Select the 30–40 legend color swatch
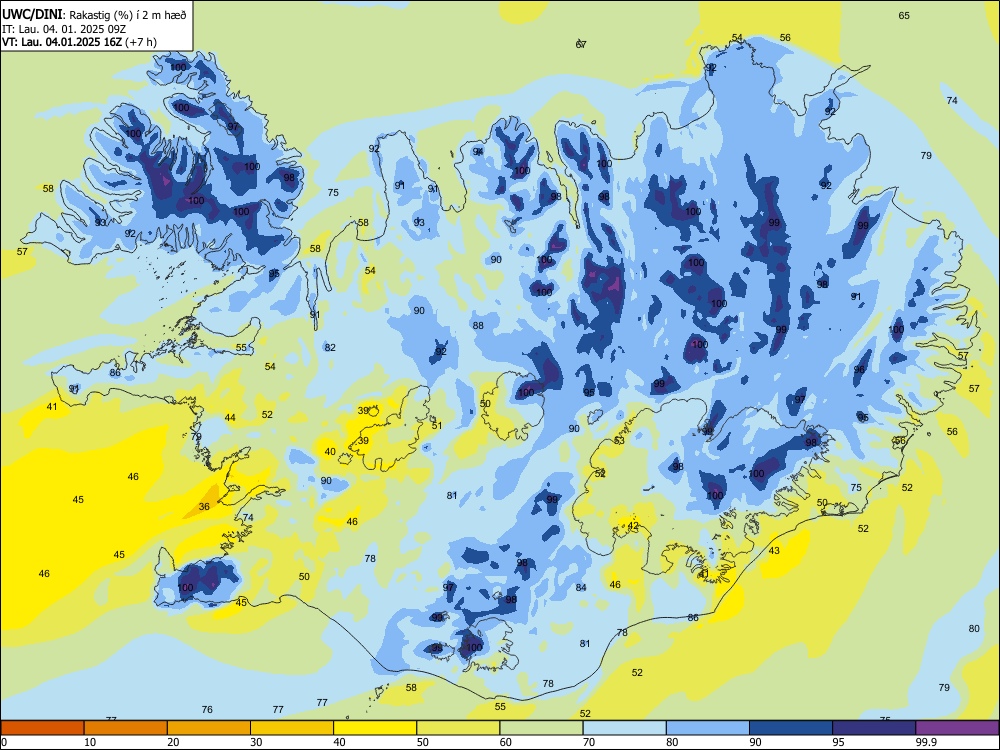Screen dimensions: 1000x750 (292, 728)
